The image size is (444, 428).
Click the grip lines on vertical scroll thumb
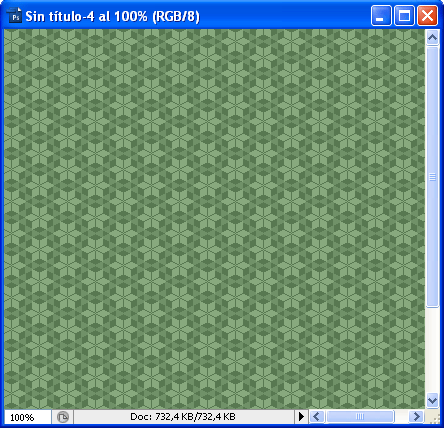pos(432,177)
